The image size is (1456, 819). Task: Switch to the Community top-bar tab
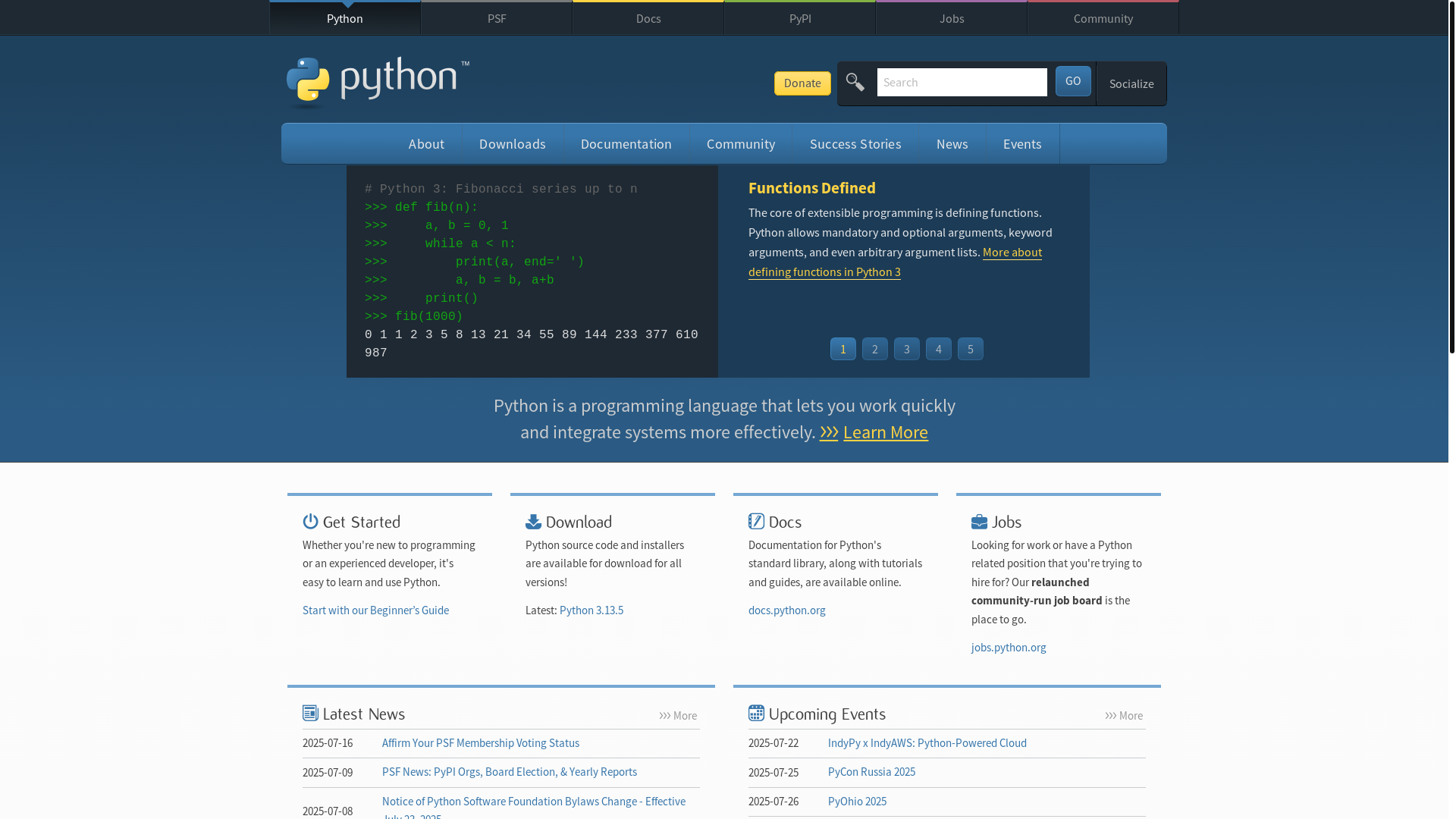[1103, 18]
